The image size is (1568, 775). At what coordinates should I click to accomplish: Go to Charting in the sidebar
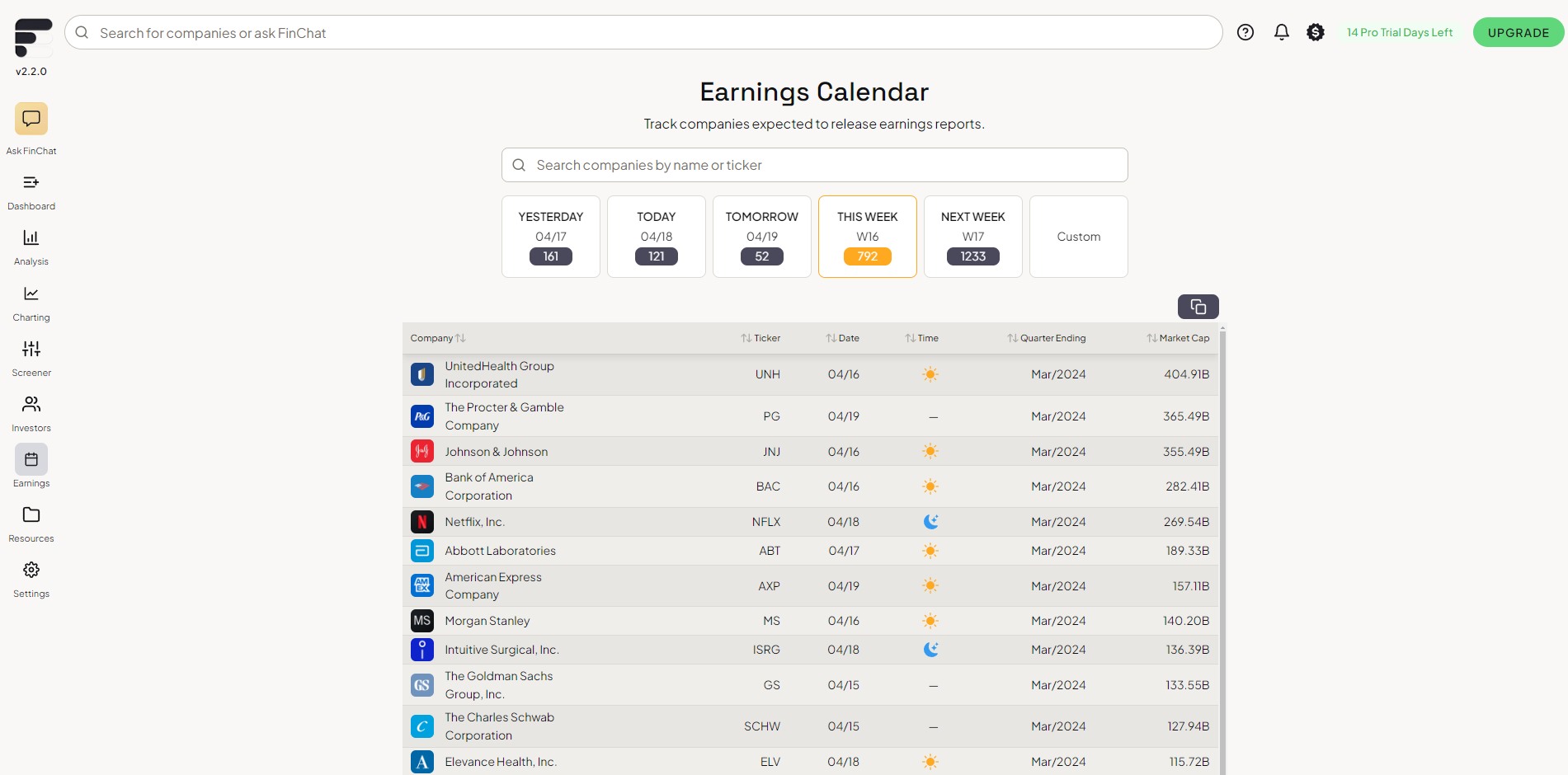[31, 294]
